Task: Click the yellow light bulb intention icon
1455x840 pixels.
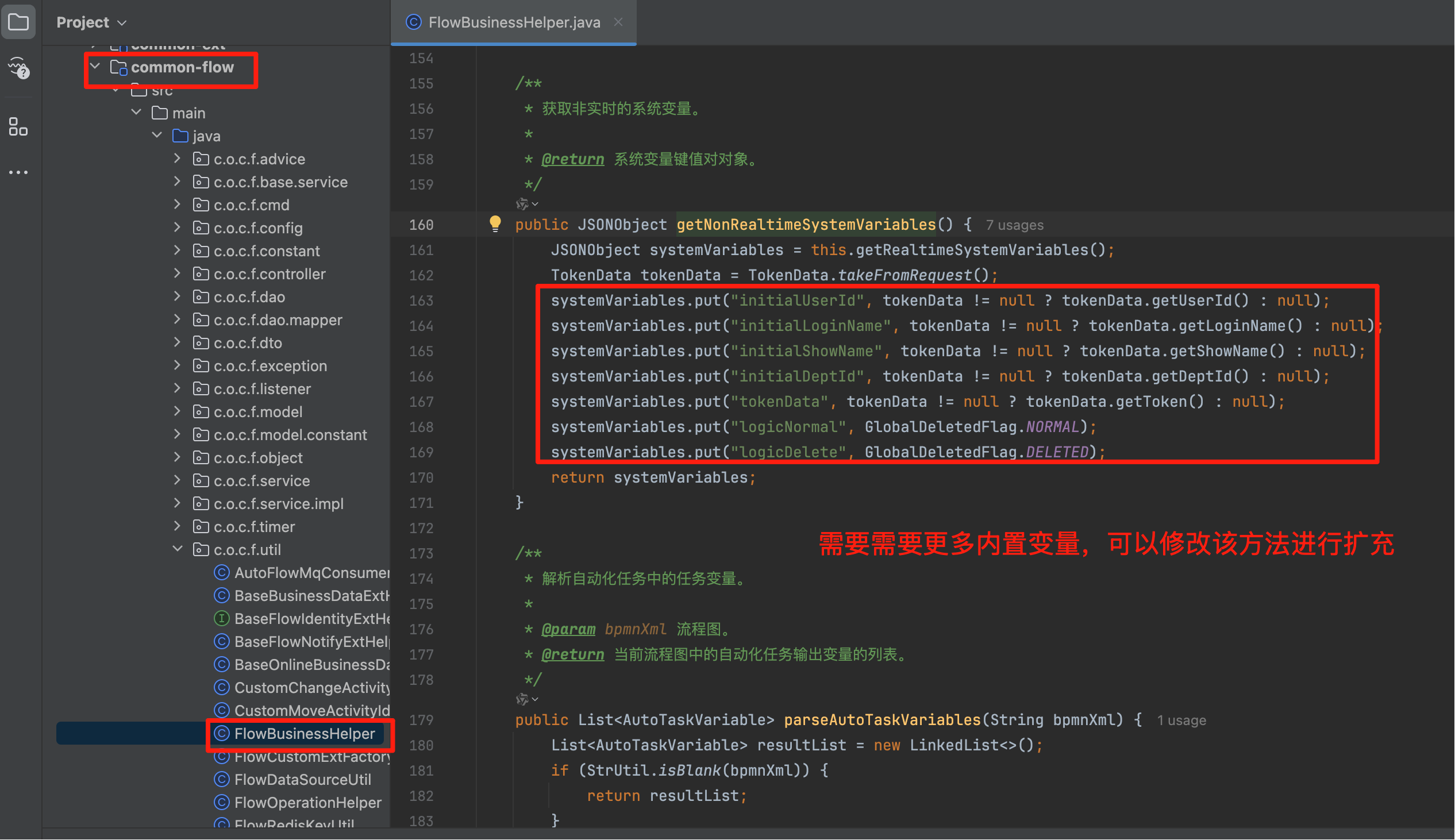Action: click(495, 224)
